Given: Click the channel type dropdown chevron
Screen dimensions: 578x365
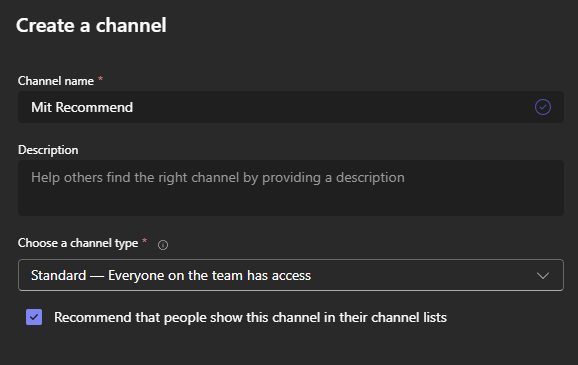Looking at the screenshot, I should 543,275.
